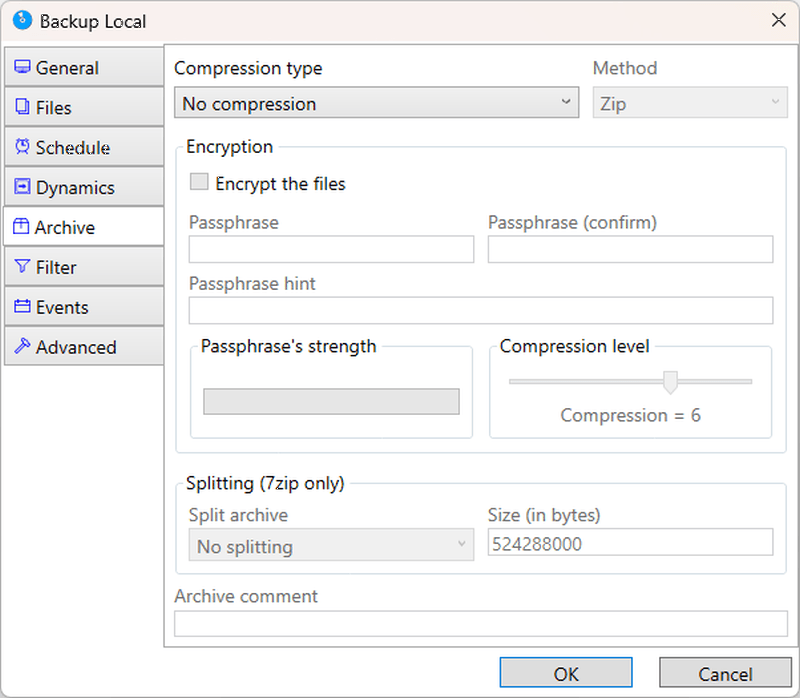Click the Advanced tab hammer icon
The image size is (800, 700).
(22, 345)
